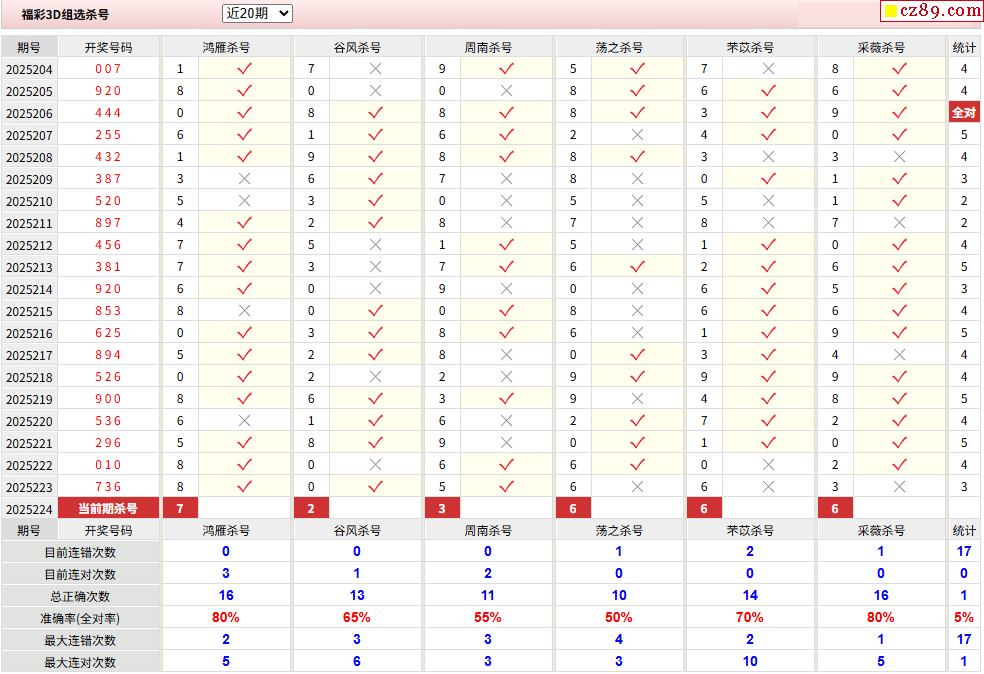Click the 准确率(全对率) row label

(80, 618)
